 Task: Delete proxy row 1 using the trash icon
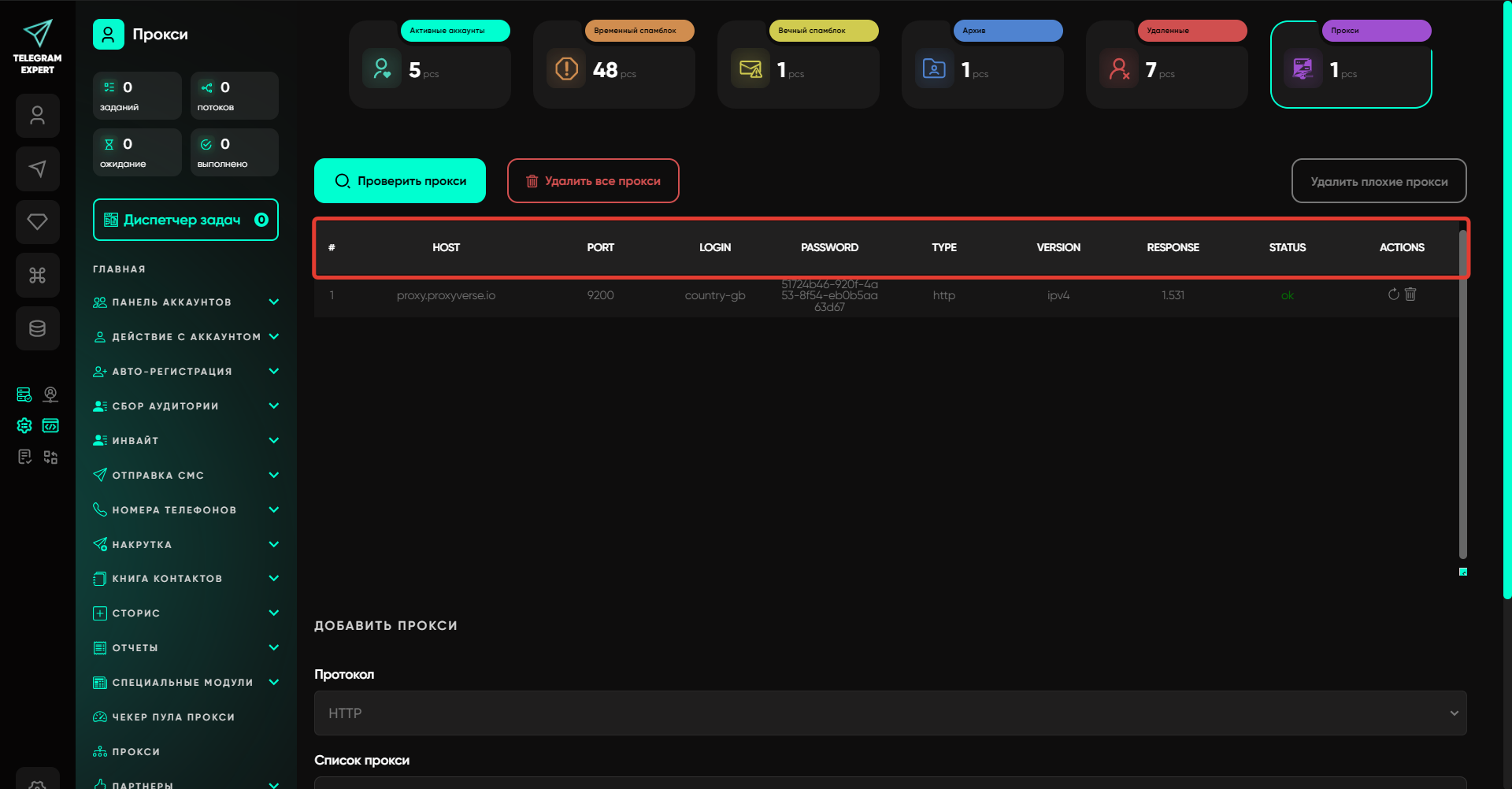click(x=1410, y=294)
